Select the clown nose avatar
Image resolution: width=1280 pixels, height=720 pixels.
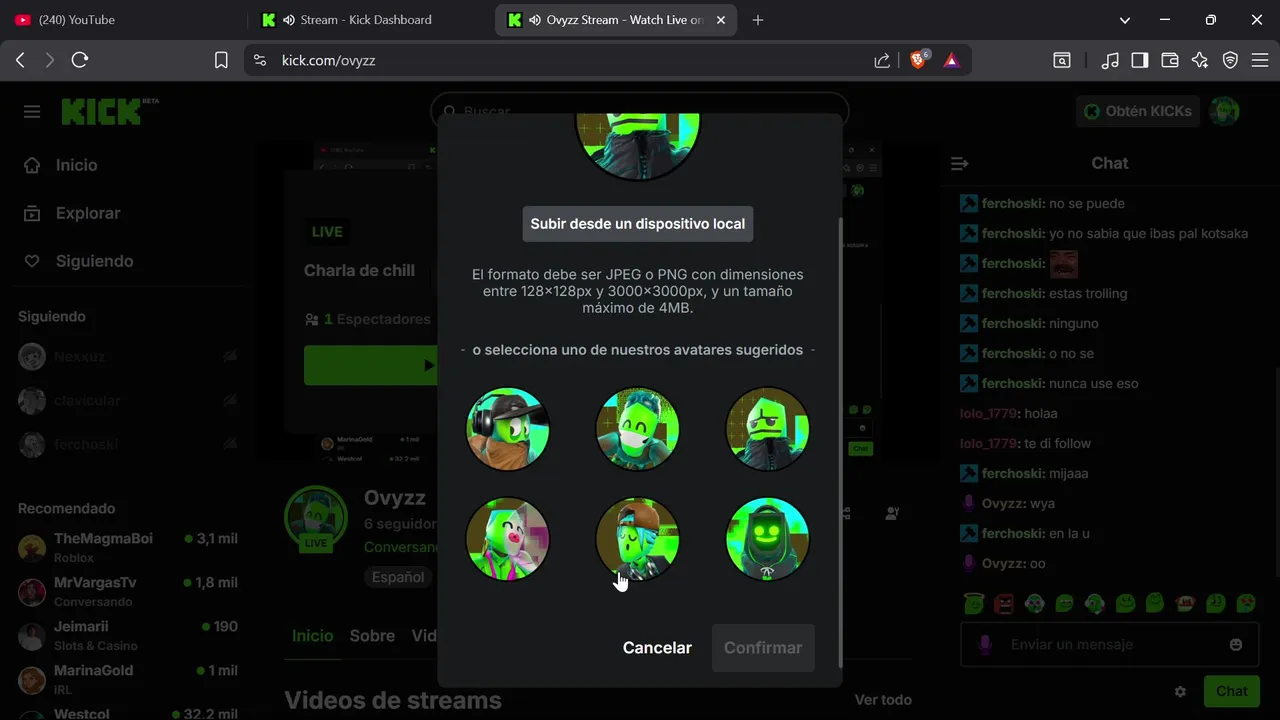click(508, 539)
